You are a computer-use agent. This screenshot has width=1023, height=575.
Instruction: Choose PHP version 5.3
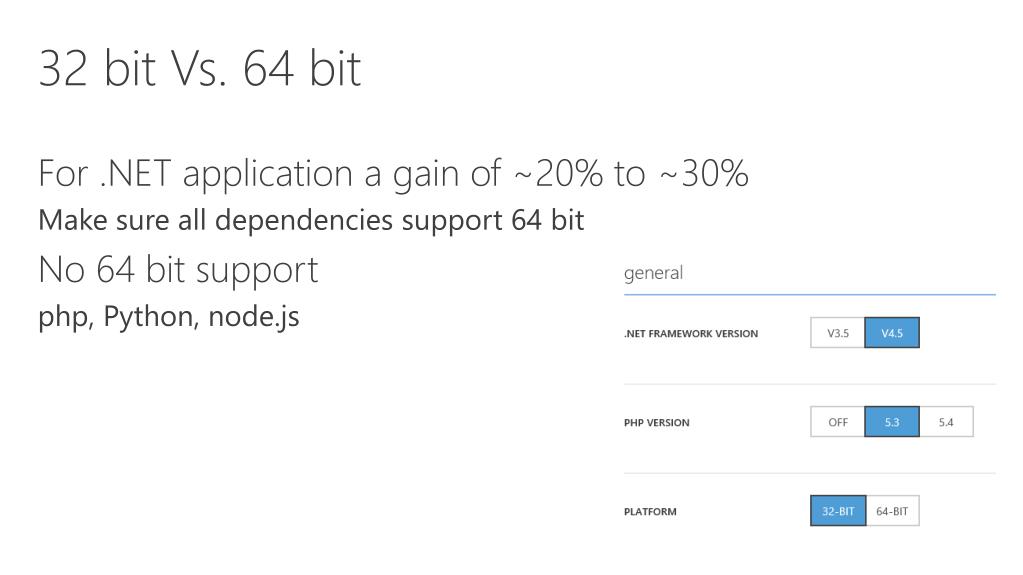tap(892, 422)
